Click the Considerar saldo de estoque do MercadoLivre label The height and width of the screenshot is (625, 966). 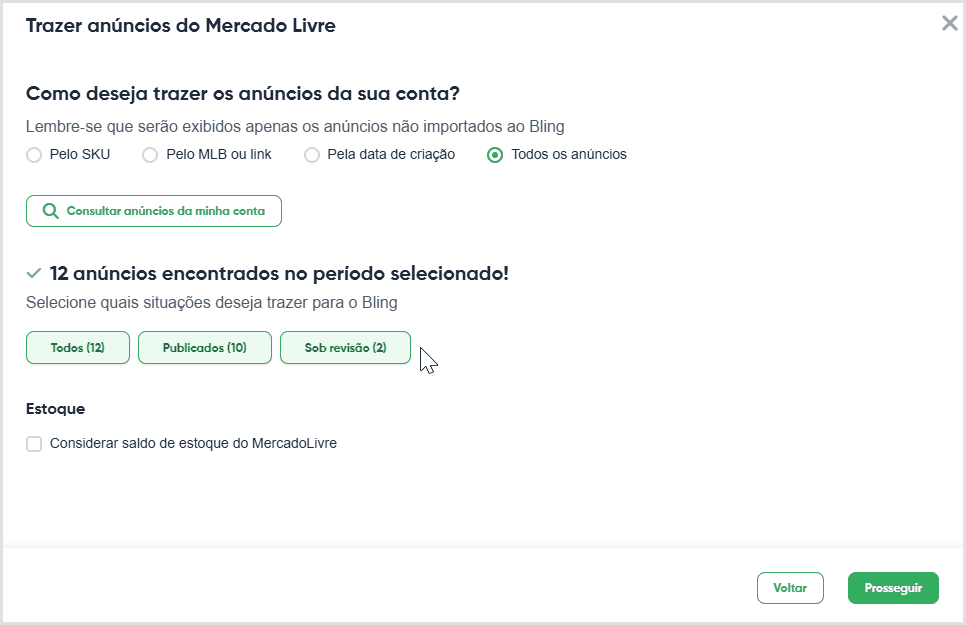(193, 443)
